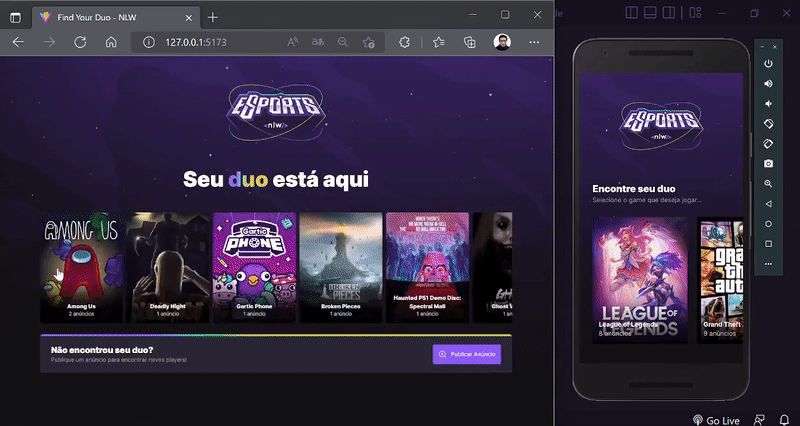Raise the emulator volume
Viewport: 800px width, 426px height.
pos(768,84)
